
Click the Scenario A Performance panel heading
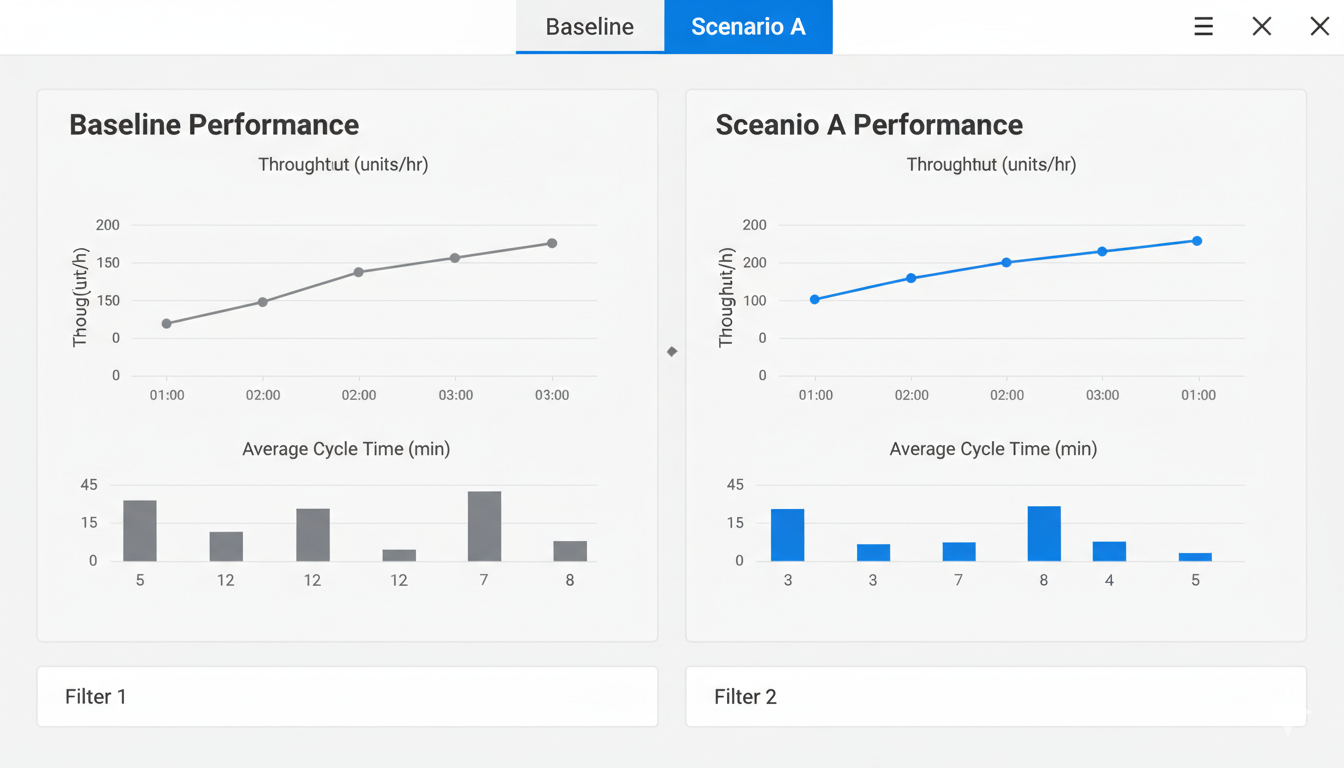869,125
